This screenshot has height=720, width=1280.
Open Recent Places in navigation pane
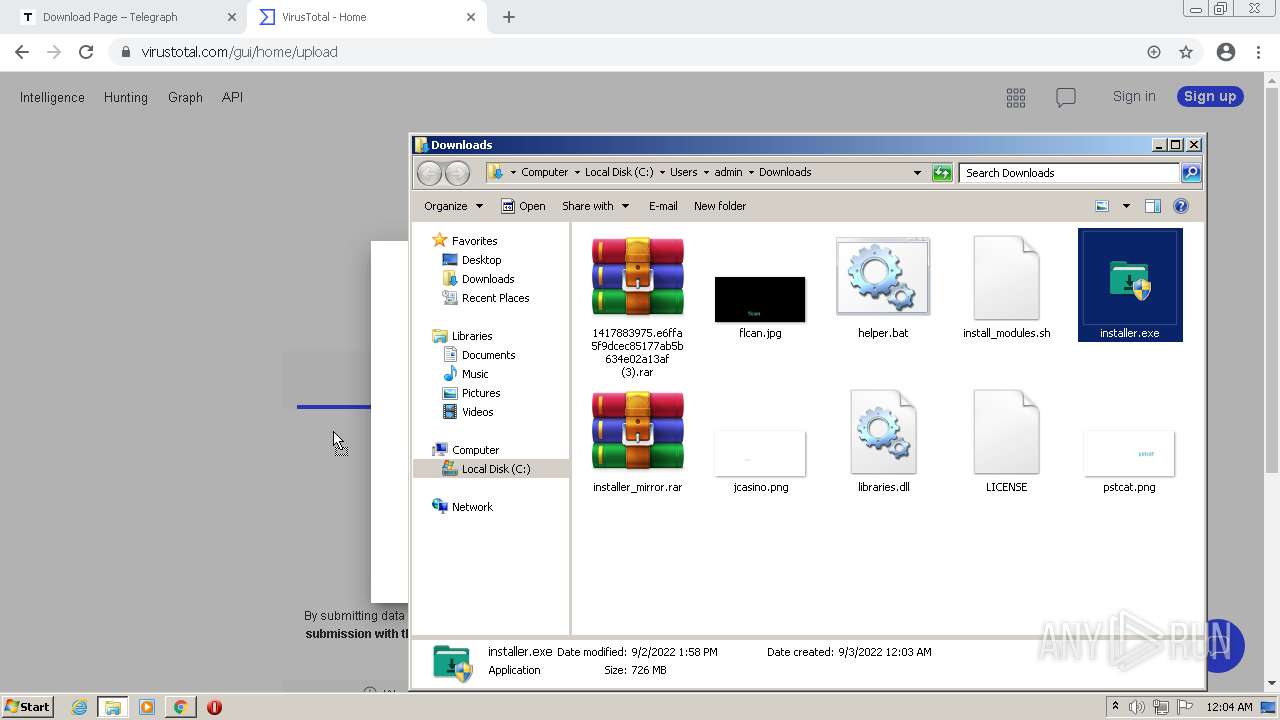(x=495, y=298)
